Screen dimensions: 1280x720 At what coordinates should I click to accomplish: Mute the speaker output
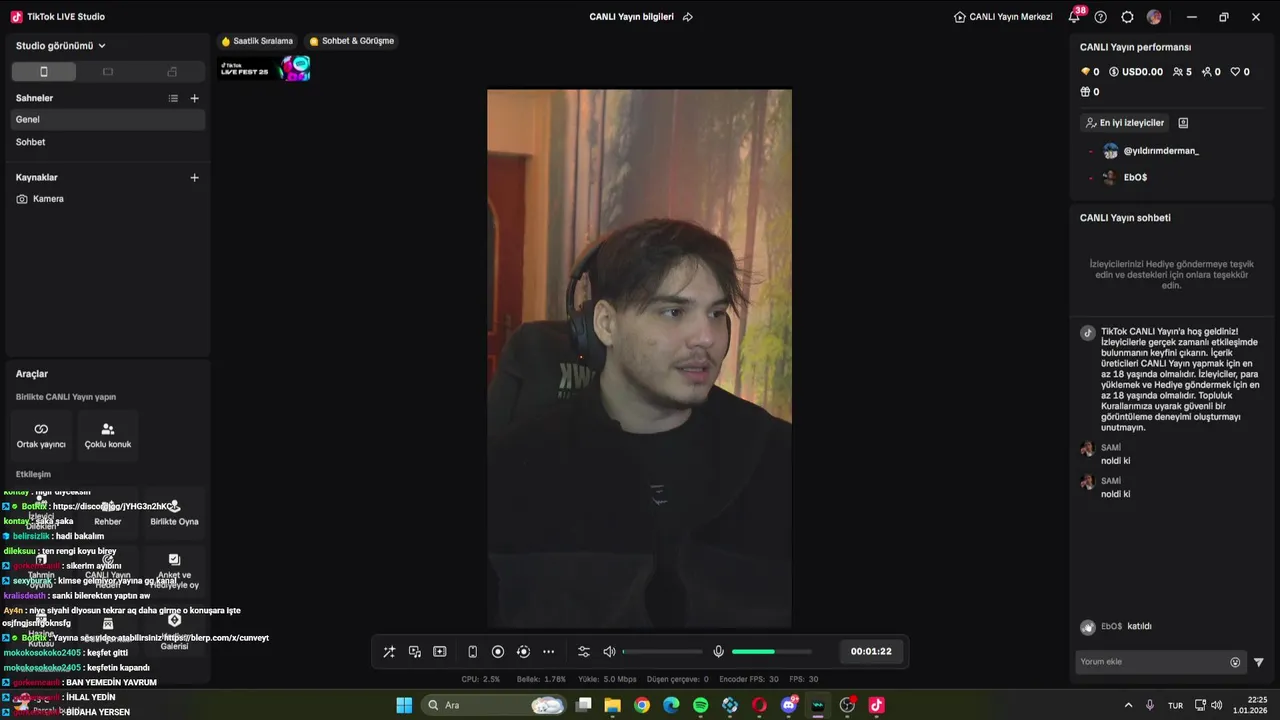609,652
